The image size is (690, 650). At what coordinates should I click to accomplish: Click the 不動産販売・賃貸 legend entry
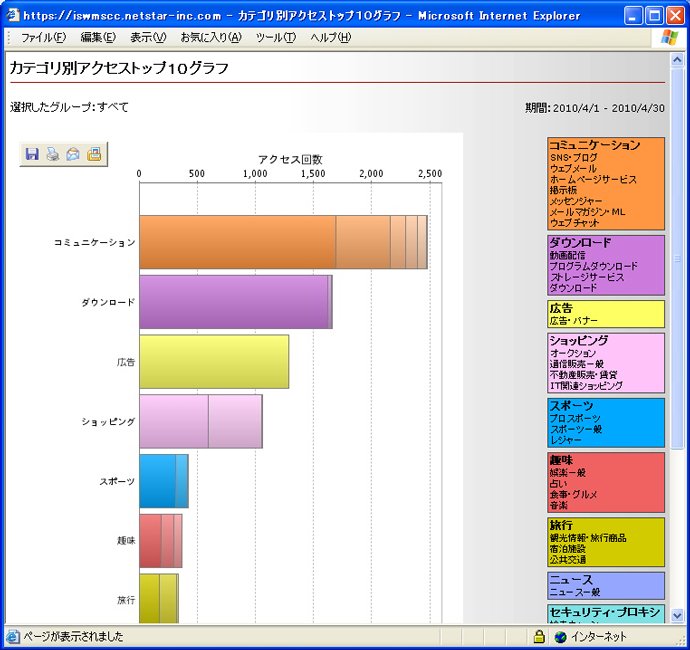pos(584,375)
